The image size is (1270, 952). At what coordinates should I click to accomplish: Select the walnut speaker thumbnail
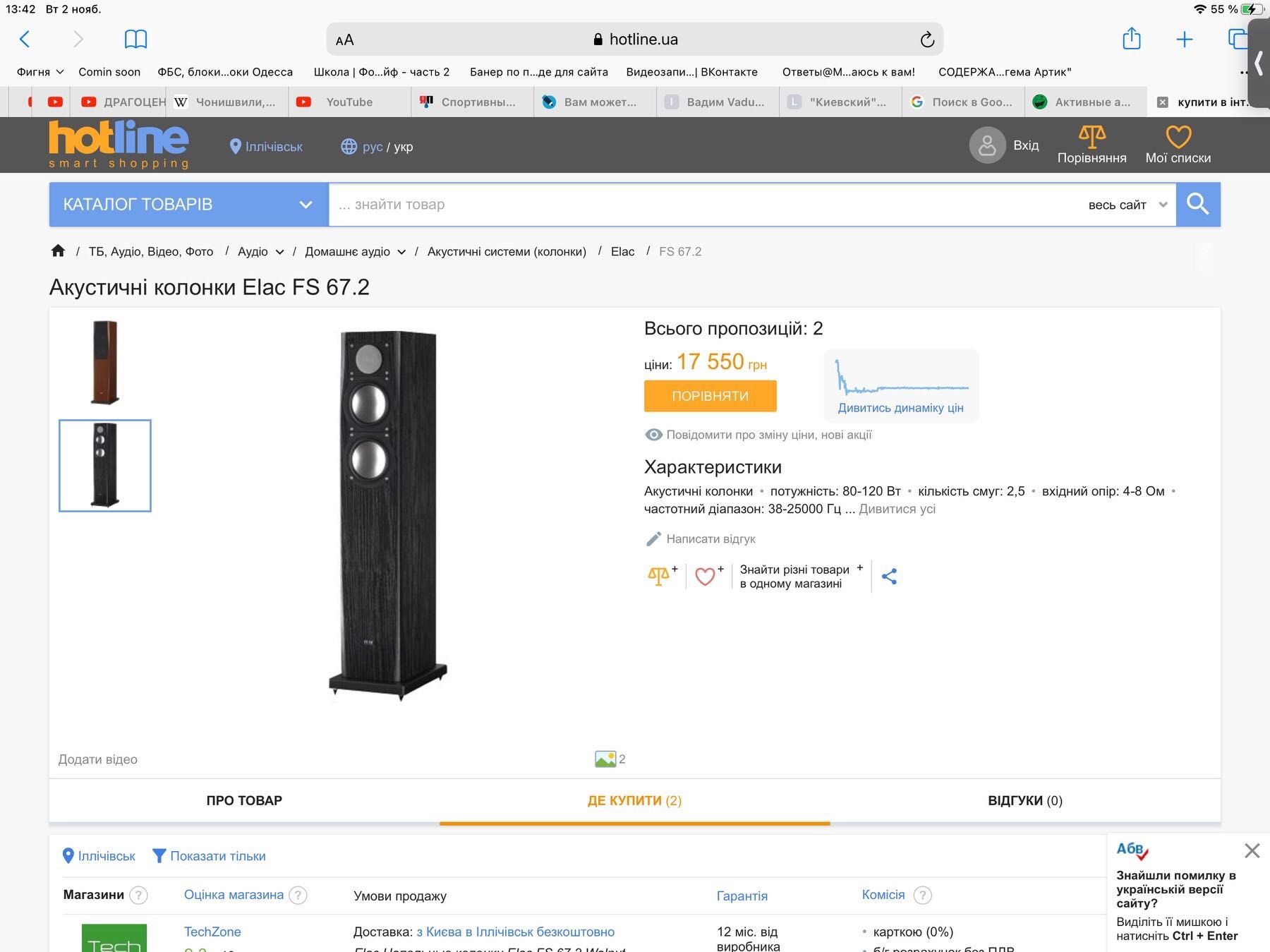tap(104, 362)
